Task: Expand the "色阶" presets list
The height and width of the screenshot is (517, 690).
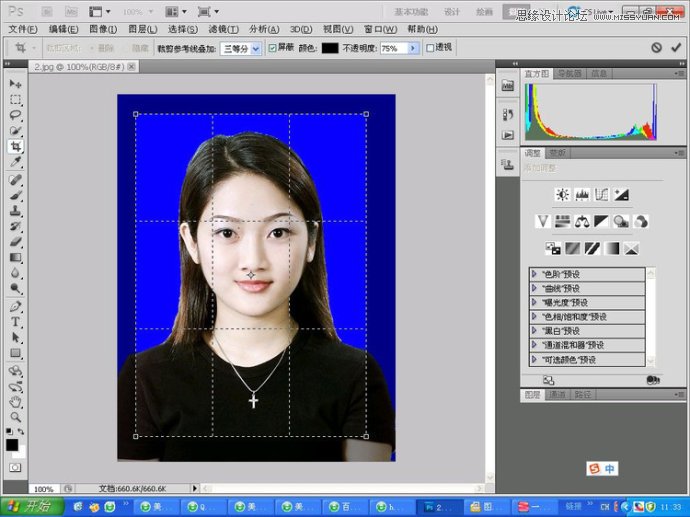Action: (x=535, y=274)
